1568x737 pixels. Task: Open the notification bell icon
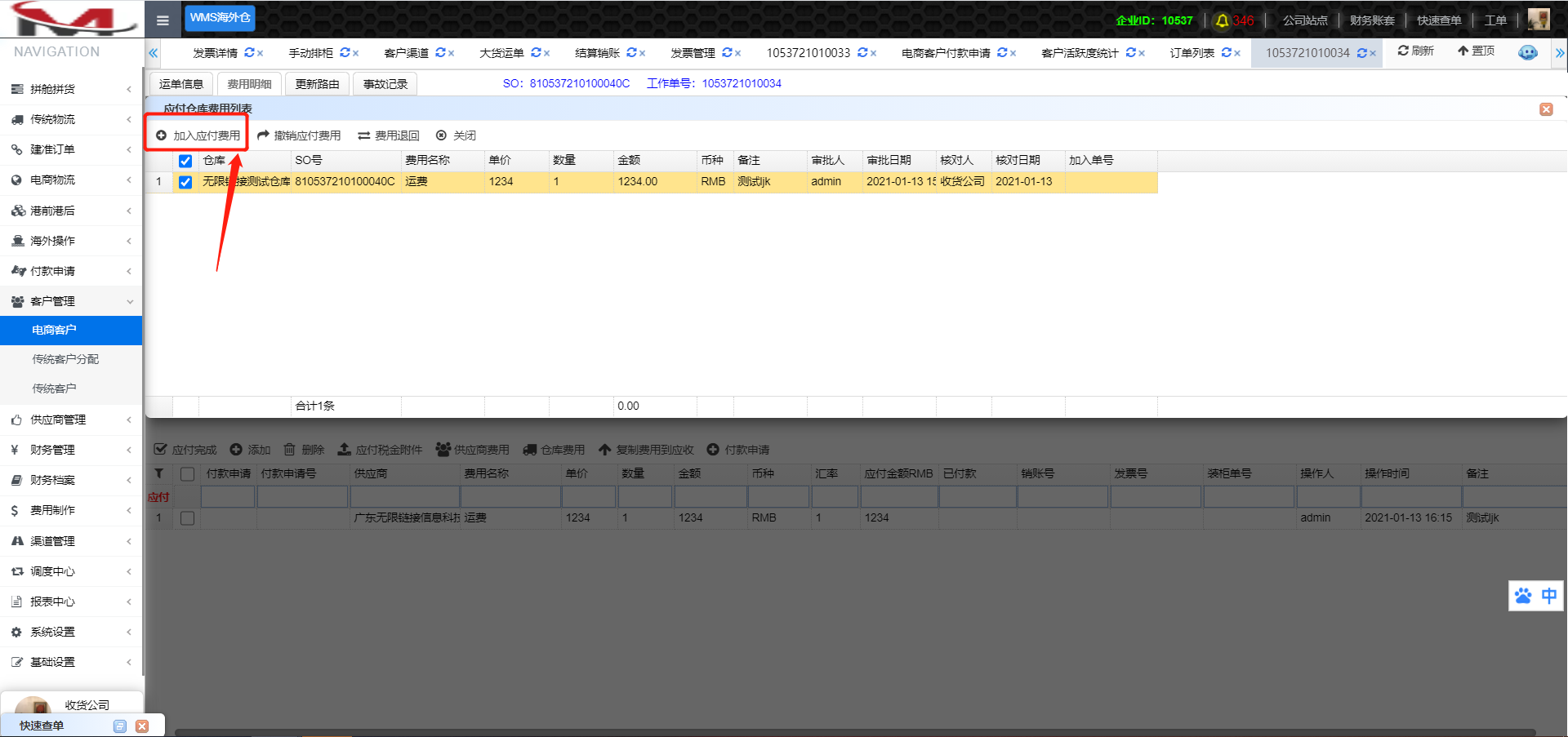point(1222,20)
